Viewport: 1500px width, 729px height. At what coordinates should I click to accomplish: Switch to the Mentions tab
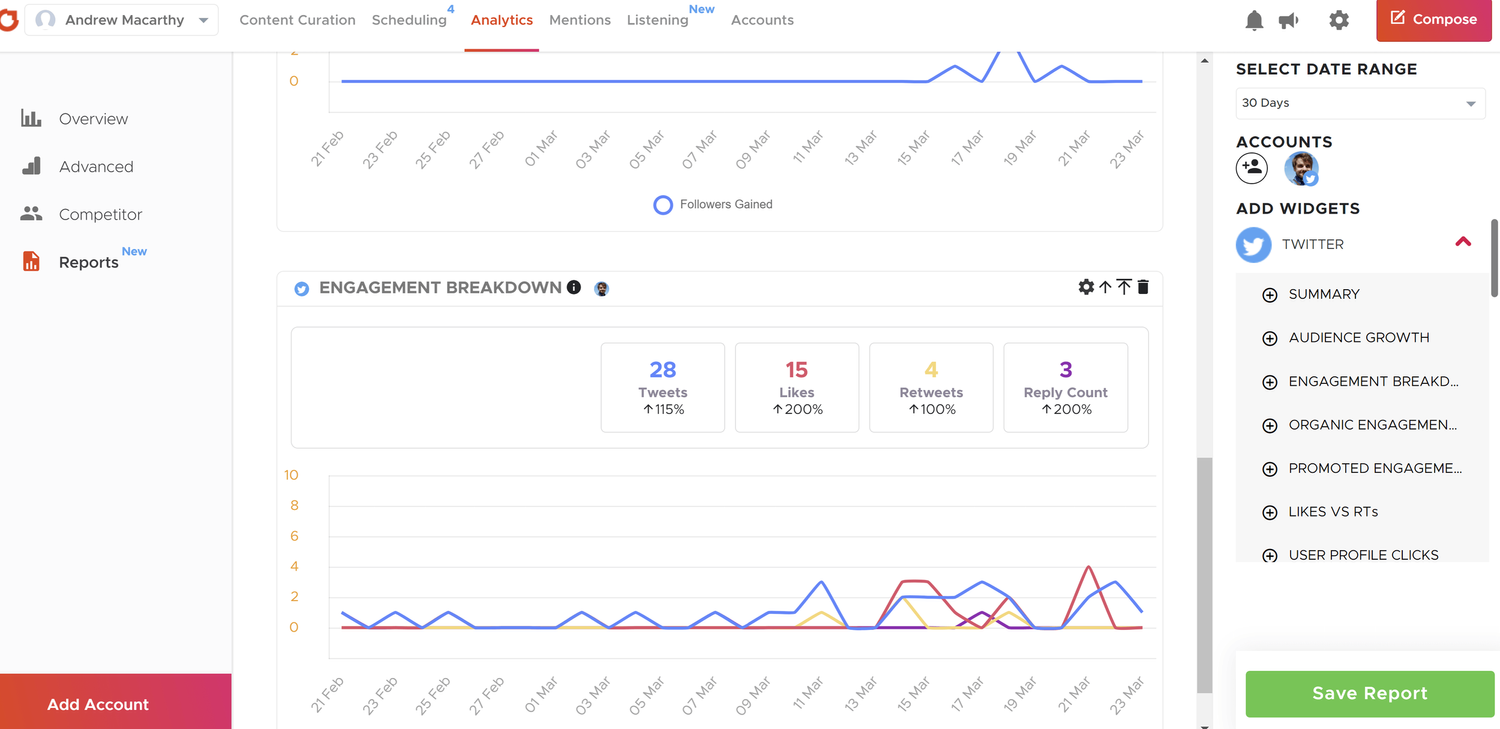tap(580, 19)
